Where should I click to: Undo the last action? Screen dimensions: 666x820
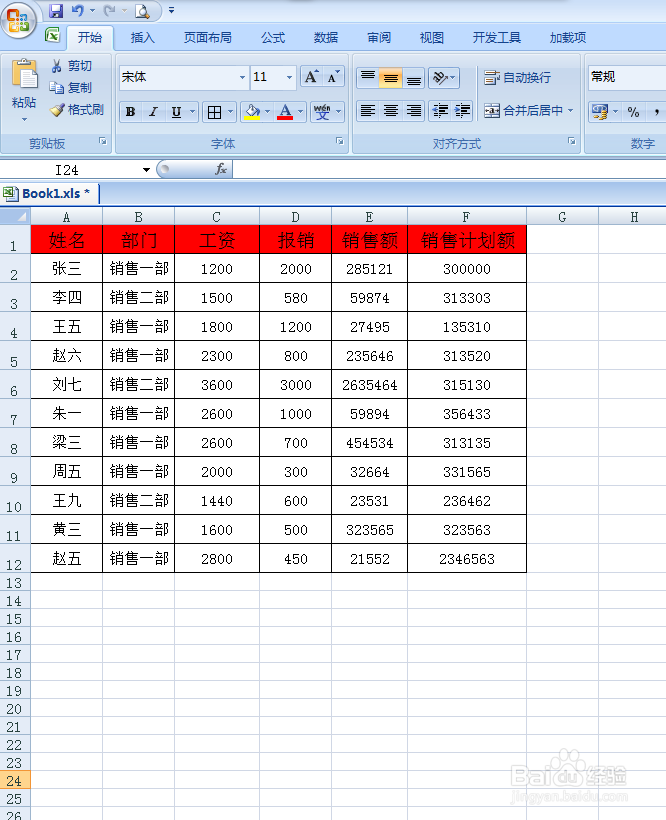click(77, 10)
